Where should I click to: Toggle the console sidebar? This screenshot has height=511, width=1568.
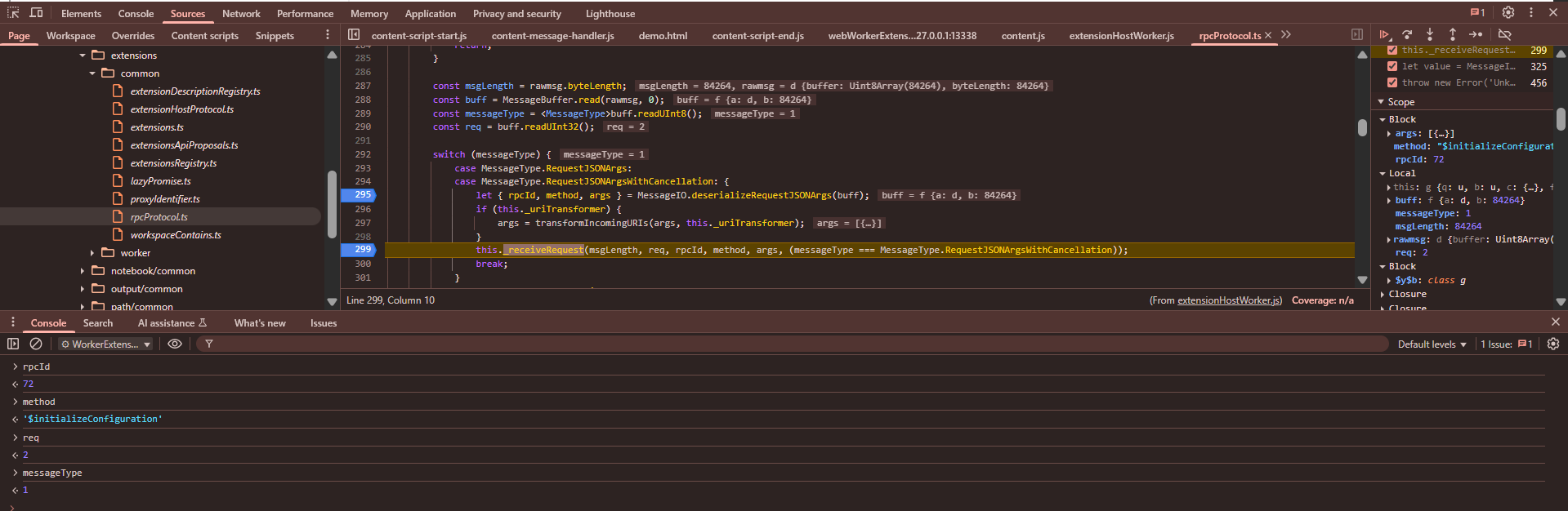coord(13,344)
